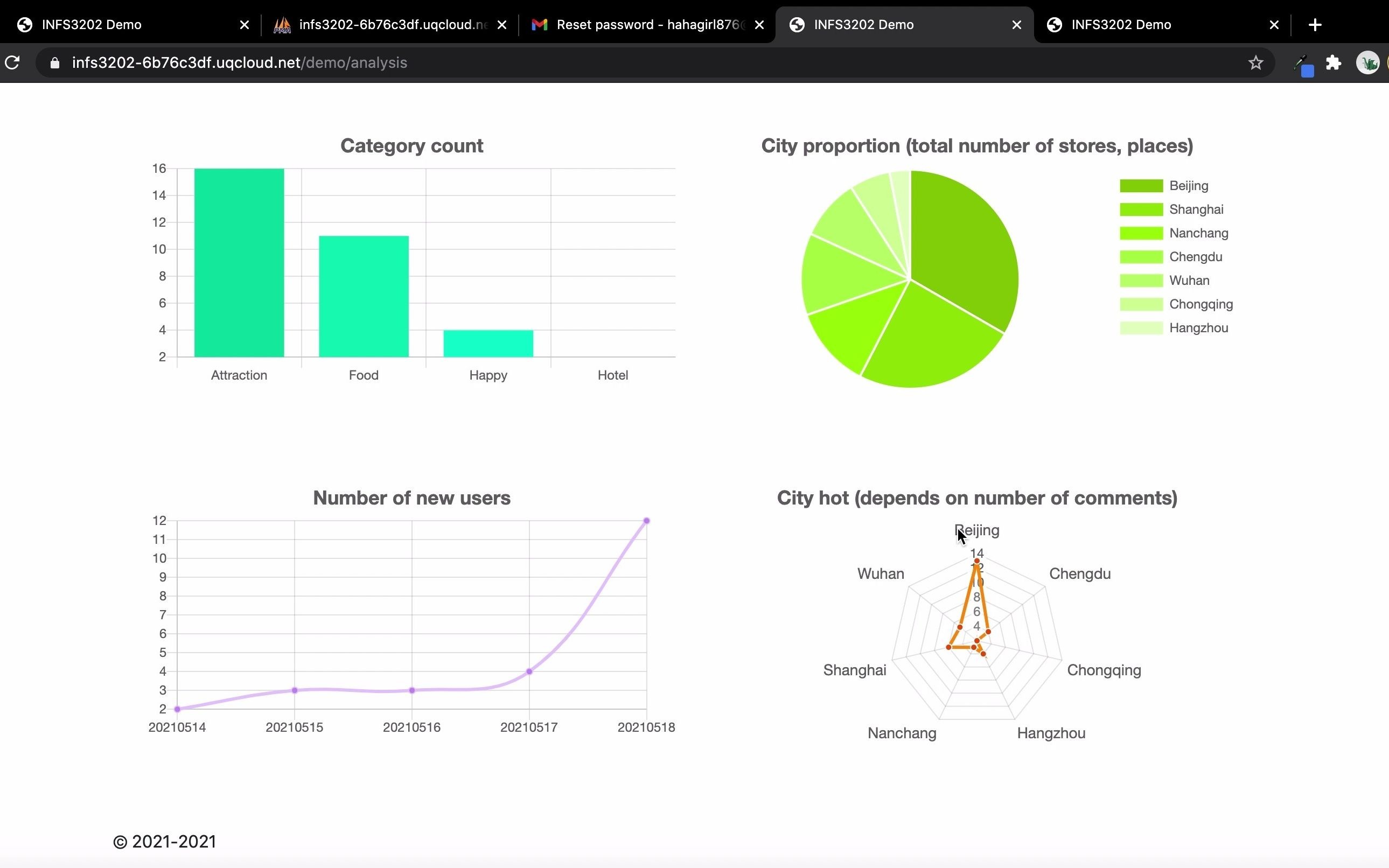Toggle Nanchang legend swatch in pie chart
Image resolution: width=1389 pixels, height=868 pixels.
(x=1141, y=233)
